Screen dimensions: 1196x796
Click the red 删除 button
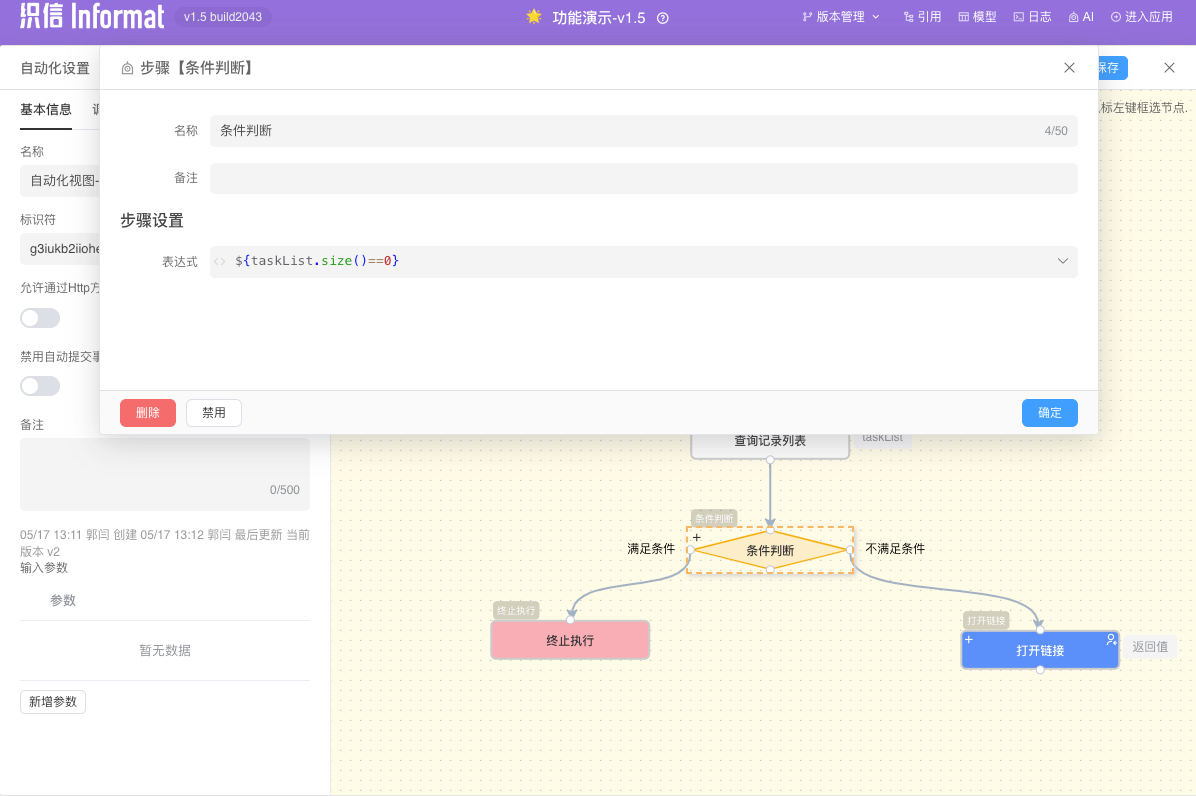pyautogui.click(x=148, y=413)
